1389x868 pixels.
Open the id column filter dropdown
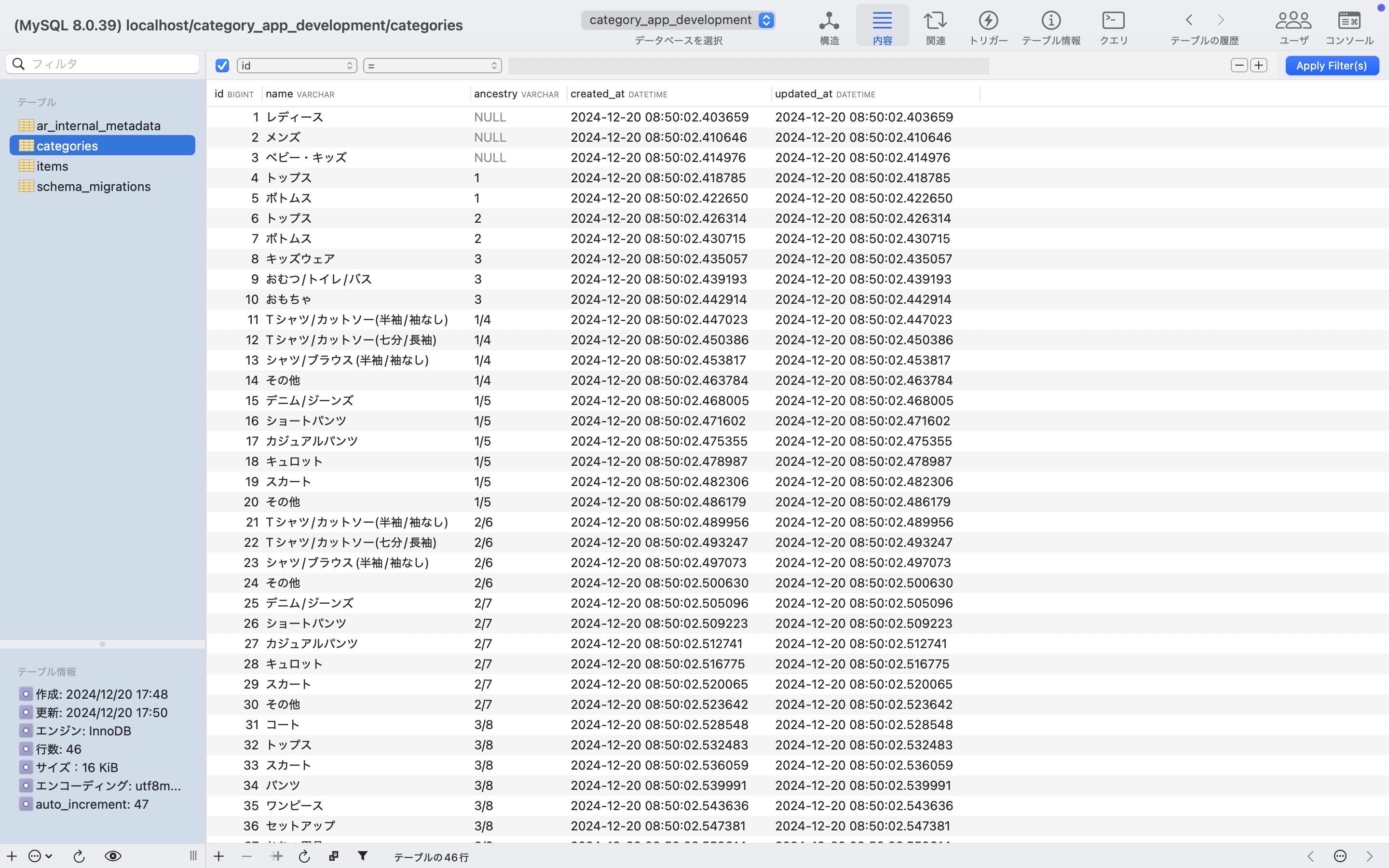coord(296,65)
